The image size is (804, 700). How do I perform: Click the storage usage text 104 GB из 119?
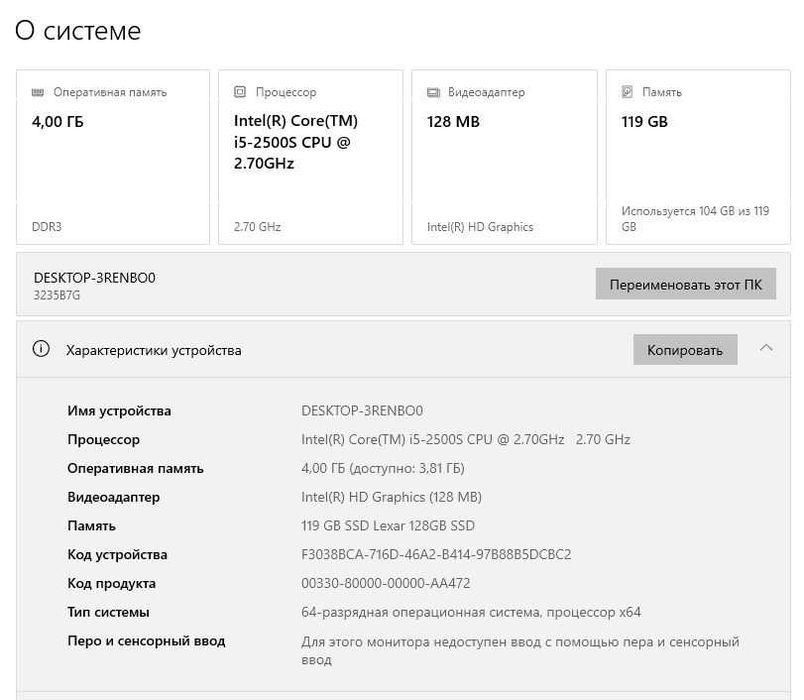pyautogui.click(x=695, y=212)
